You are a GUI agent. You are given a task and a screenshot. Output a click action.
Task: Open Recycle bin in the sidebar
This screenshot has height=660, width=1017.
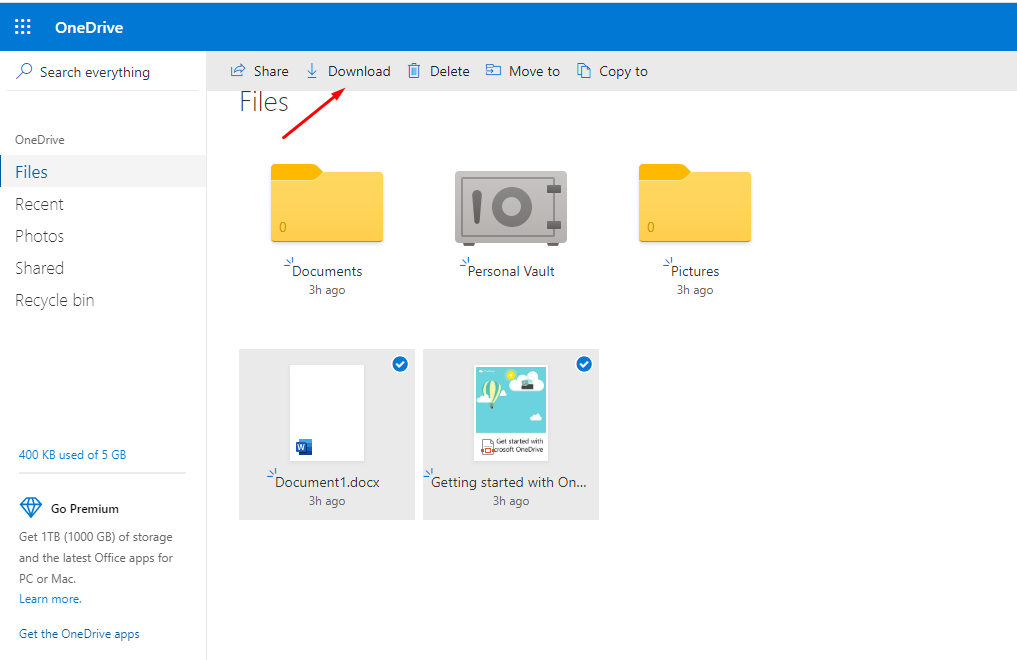coord(54,300)
